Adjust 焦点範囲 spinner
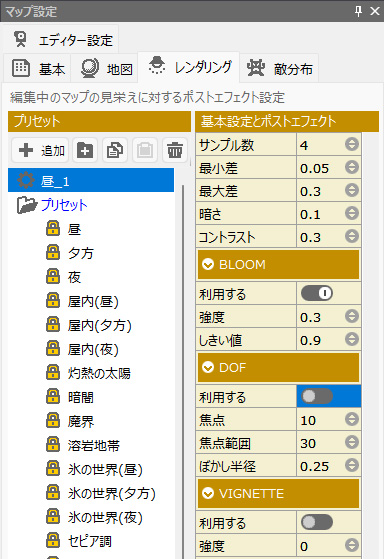This screenshot has height=559, width=384. pyautogui.click(x=352, y=442)
